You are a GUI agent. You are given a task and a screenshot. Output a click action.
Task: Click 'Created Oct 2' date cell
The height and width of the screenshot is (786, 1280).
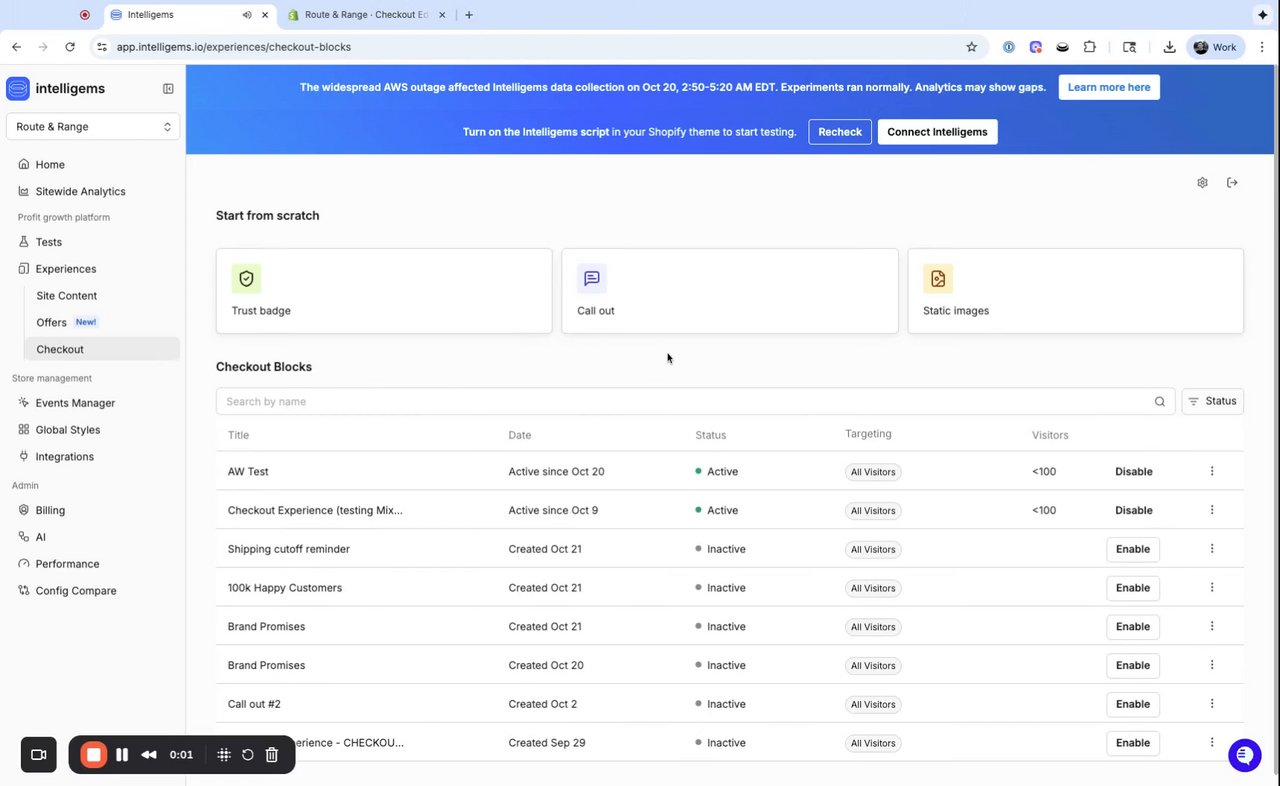tap(543, 704)
